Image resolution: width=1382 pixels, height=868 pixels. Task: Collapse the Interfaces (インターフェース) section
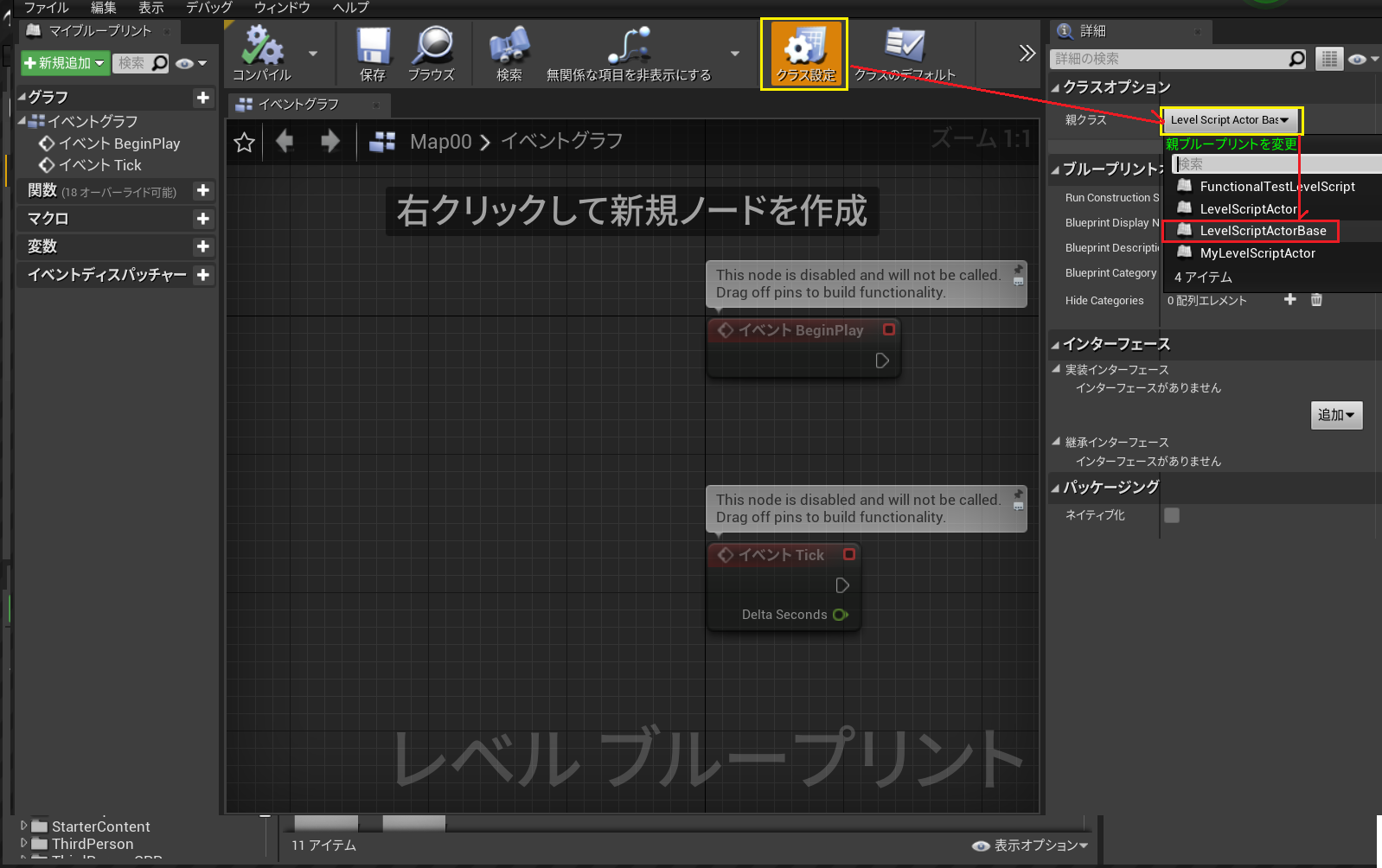coord(1056,345)
